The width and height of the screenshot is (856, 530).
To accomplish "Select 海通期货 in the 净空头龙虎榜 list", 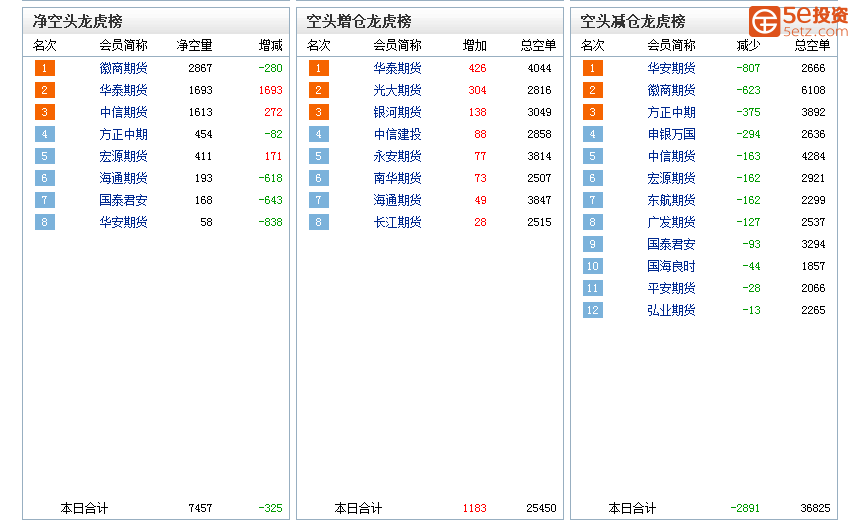I will [123, 178].
